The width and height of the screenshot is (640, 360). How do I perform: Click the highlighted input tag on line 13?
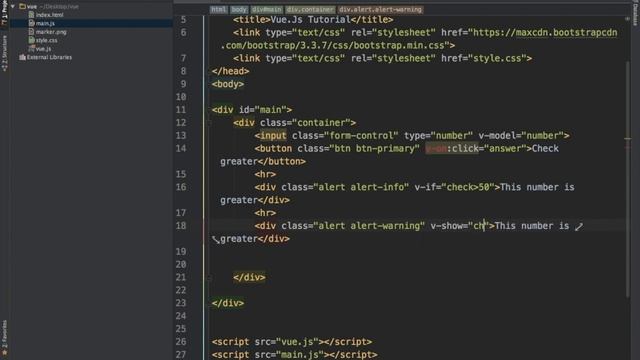point(273,136)
